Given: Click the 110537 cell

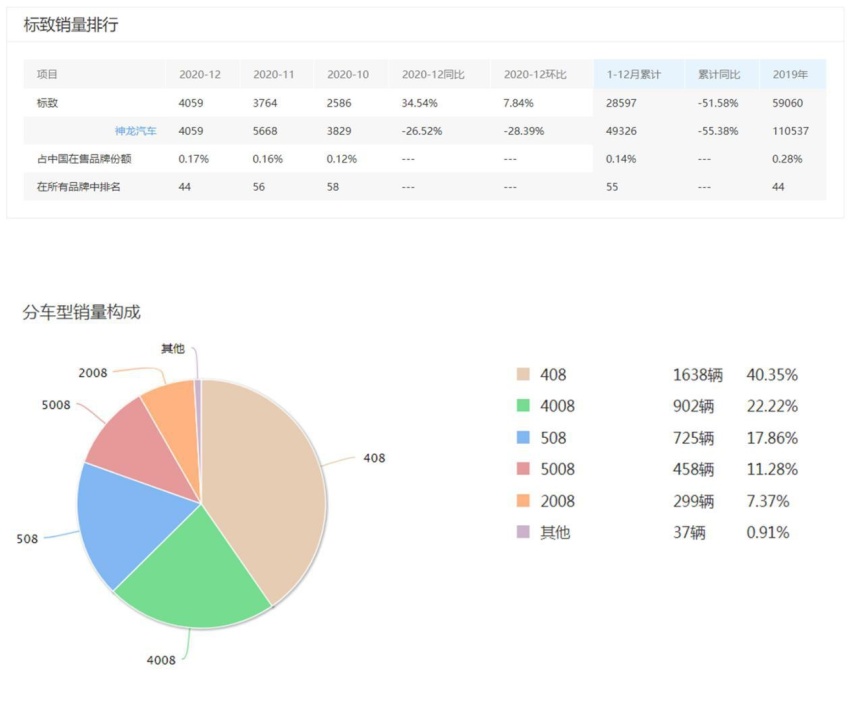Looking at the screenshot, I should [x=791, y=131].
